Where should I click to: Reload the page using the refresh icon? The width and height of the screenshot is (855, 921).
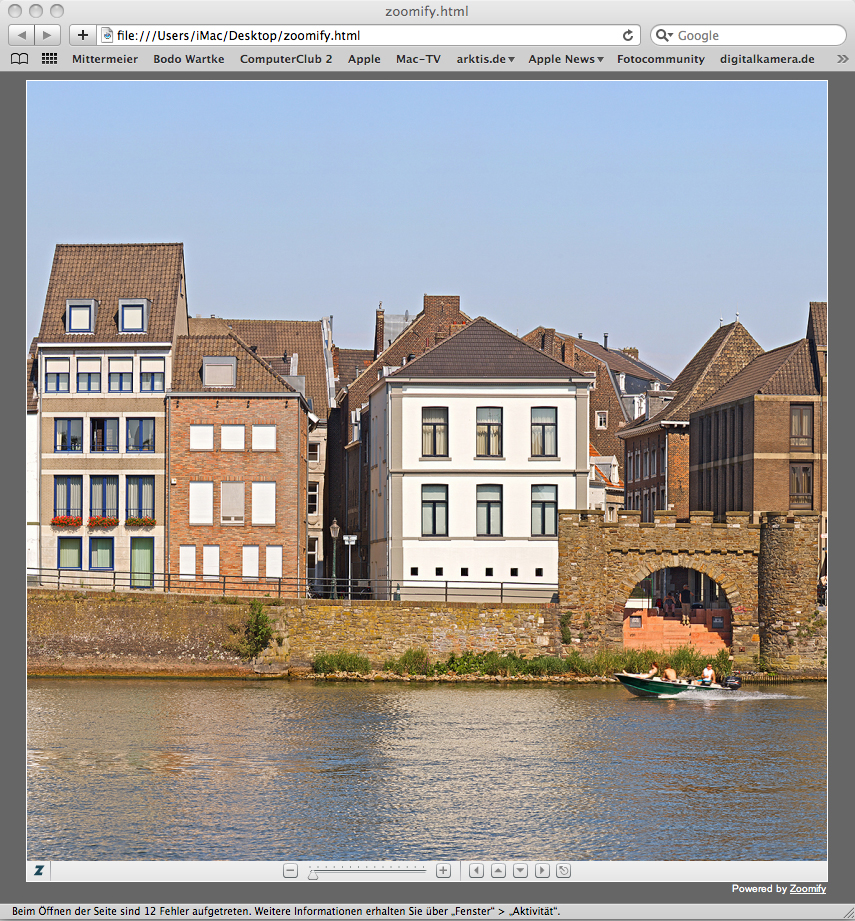(x=628, y=35)
